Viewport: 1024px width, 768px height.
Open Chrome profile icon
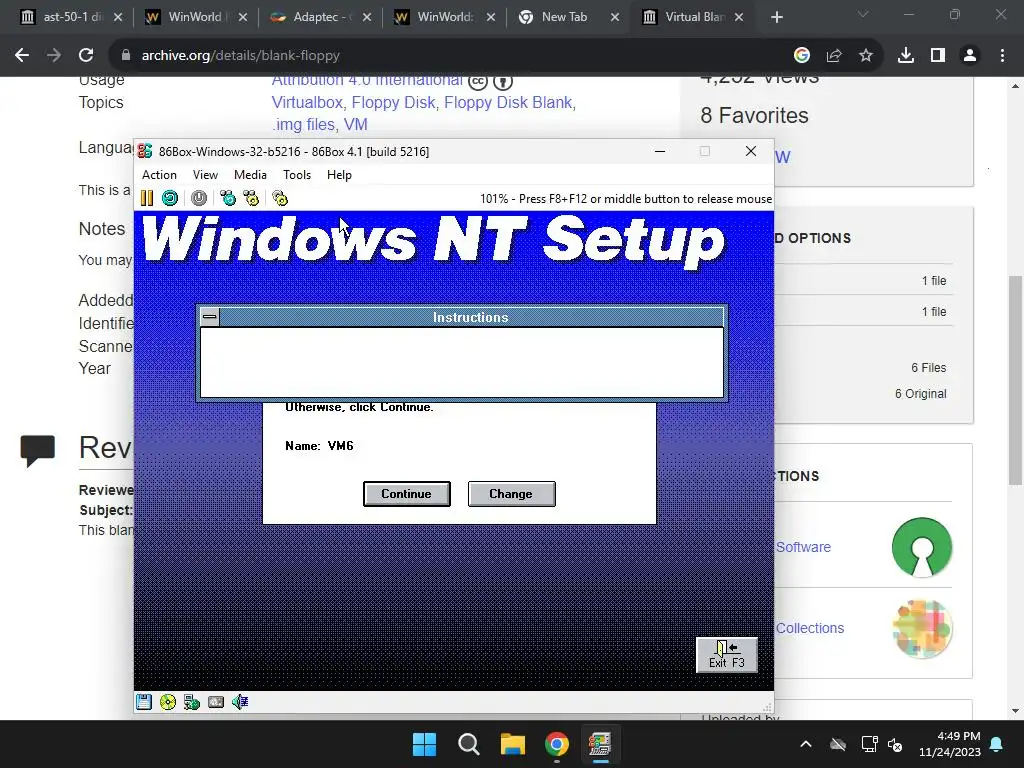point(970,56)
